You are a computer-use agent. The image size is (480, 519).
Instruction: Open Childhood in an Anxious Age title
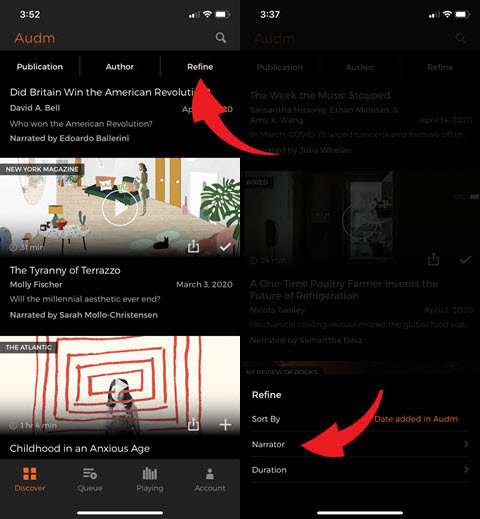coord(80,448)
